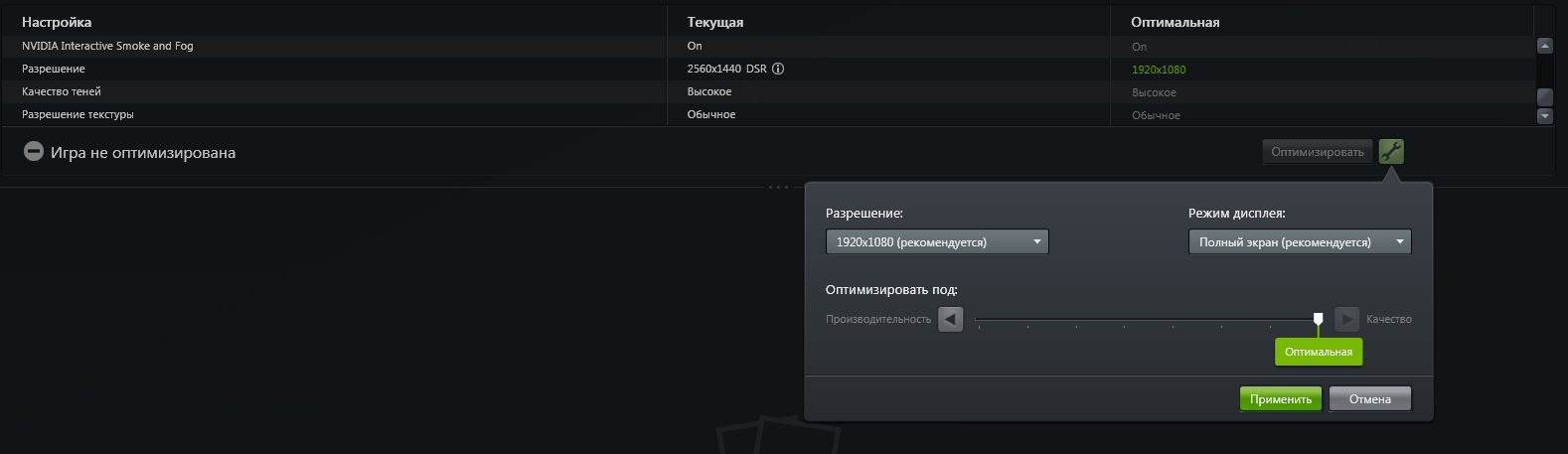Click the settings list scroll-down arrow
This screenshot has width=1568, height=454.
pyautogui.click(x=1544, y=115)
